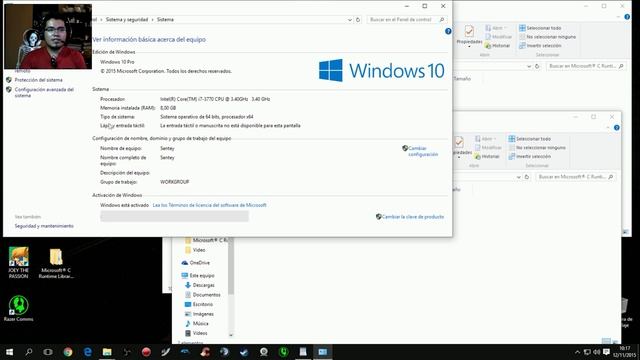640x360 pixels.
Task: Open help icon of back Explorer window
Action: (x=627, y=17)
